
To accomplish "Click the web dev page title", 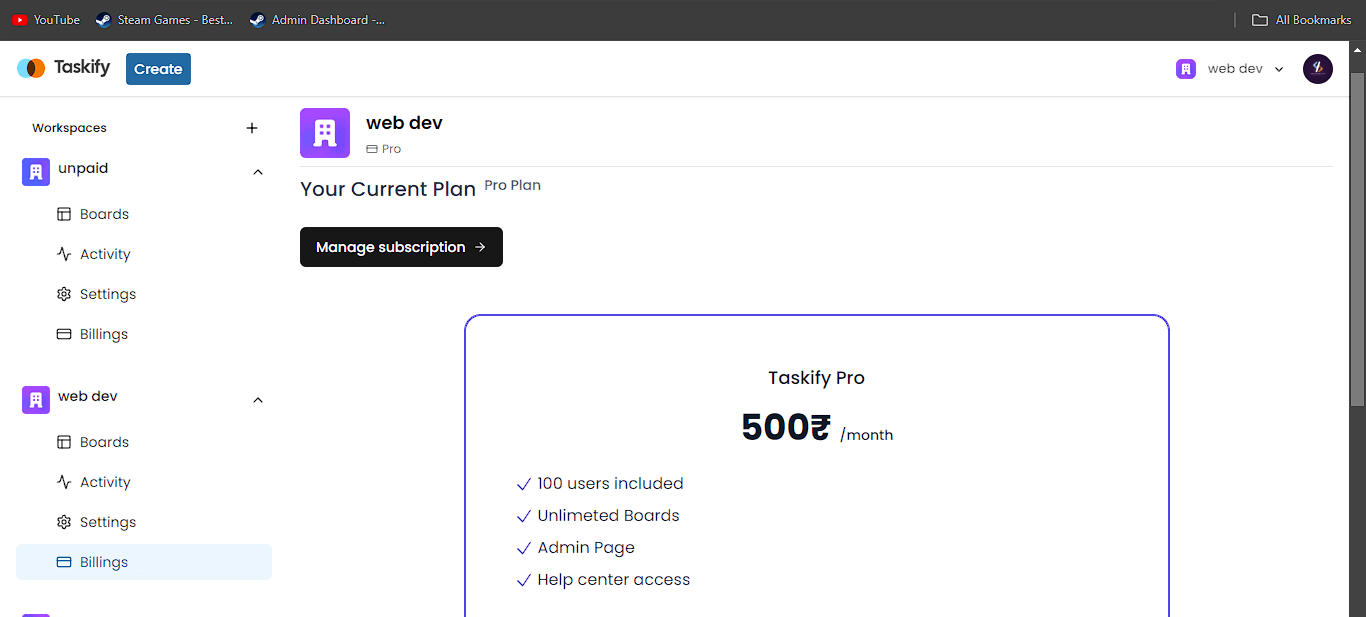I will point(404,123).
